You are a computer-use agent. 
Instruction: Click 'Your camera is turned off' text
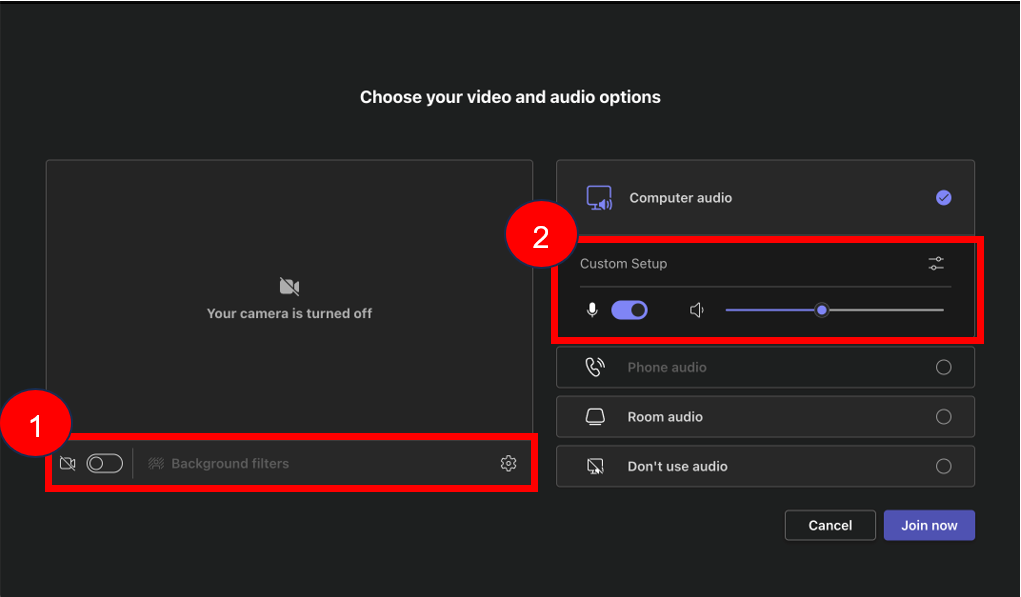[x=289, y=313]
